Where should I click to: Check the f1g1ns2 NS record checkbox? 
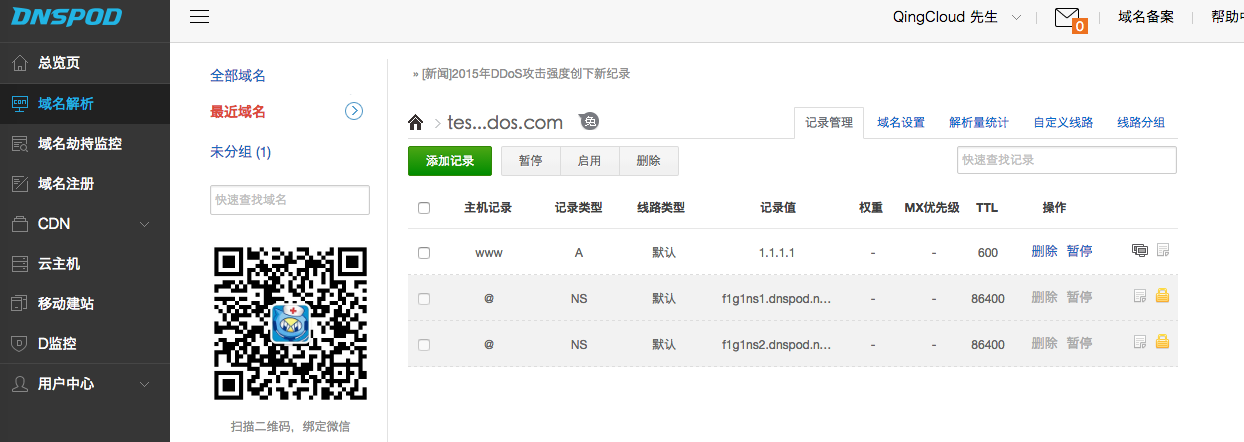[424, 344]
